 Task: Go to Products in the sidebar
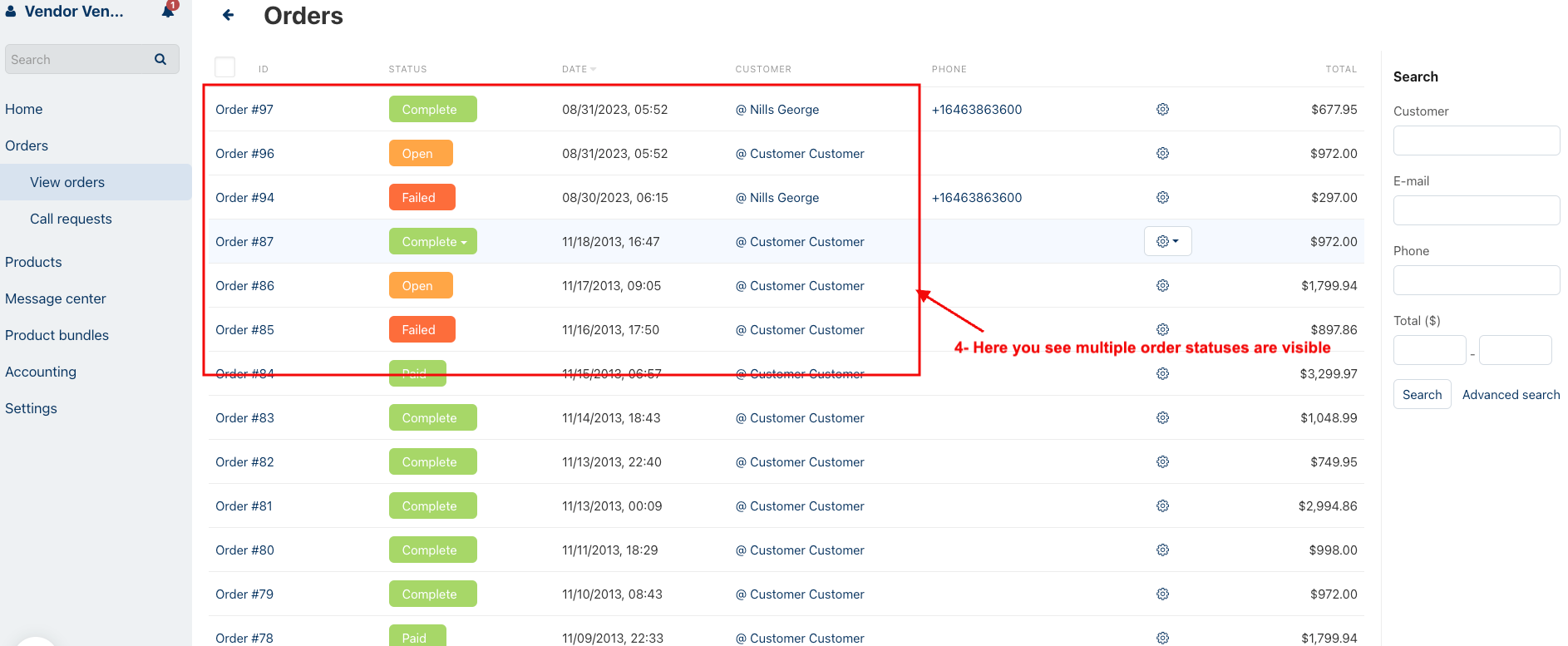pos(33,262)
